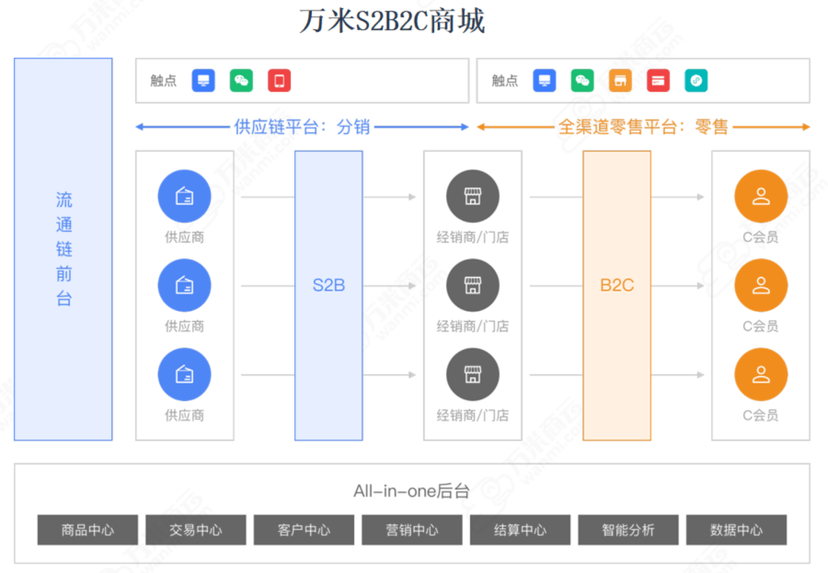Select the 智能分析 button

coord(628,530)
